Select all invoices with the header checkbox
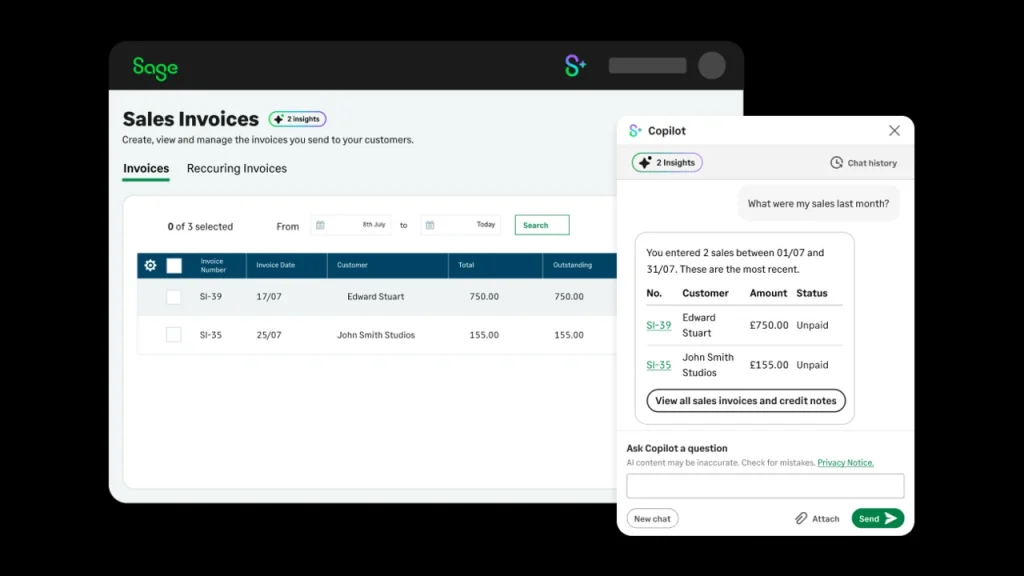Viewport: 1024px width, 576px height. tap(173, 265)
